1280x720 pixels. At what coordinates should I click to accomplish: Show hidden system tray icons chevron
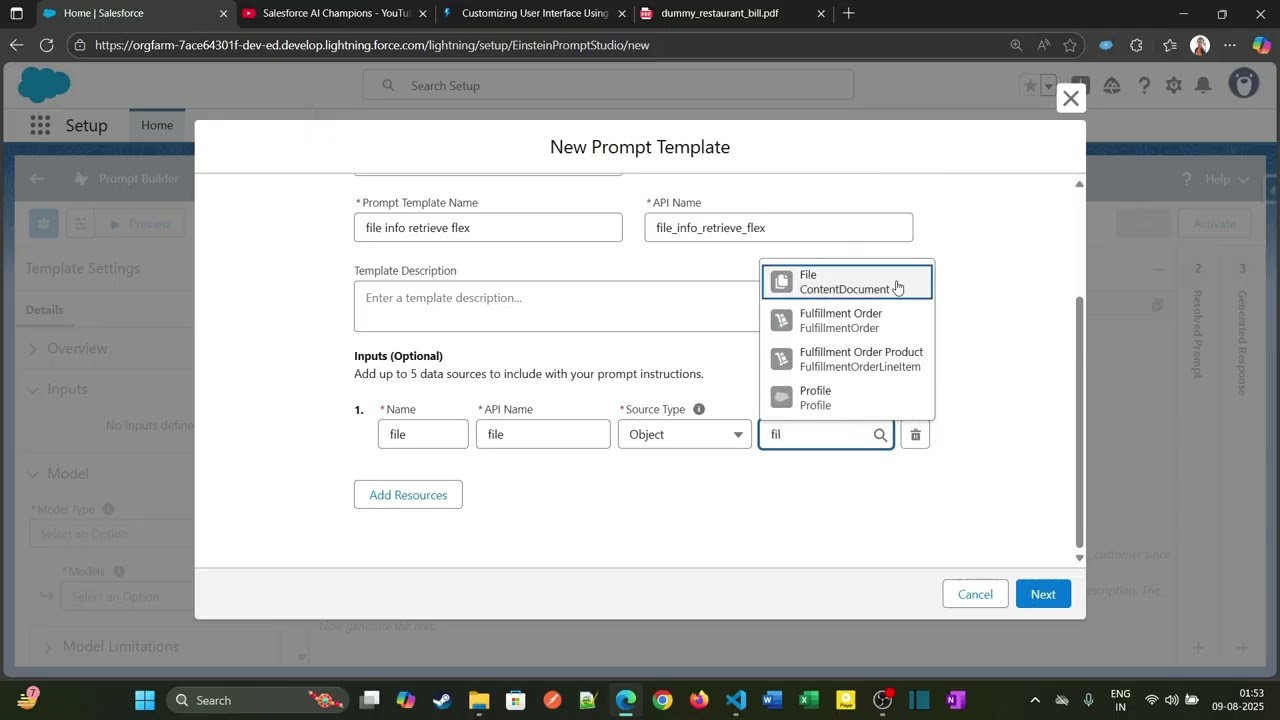pyautogui.click(x=1035, y=700)
